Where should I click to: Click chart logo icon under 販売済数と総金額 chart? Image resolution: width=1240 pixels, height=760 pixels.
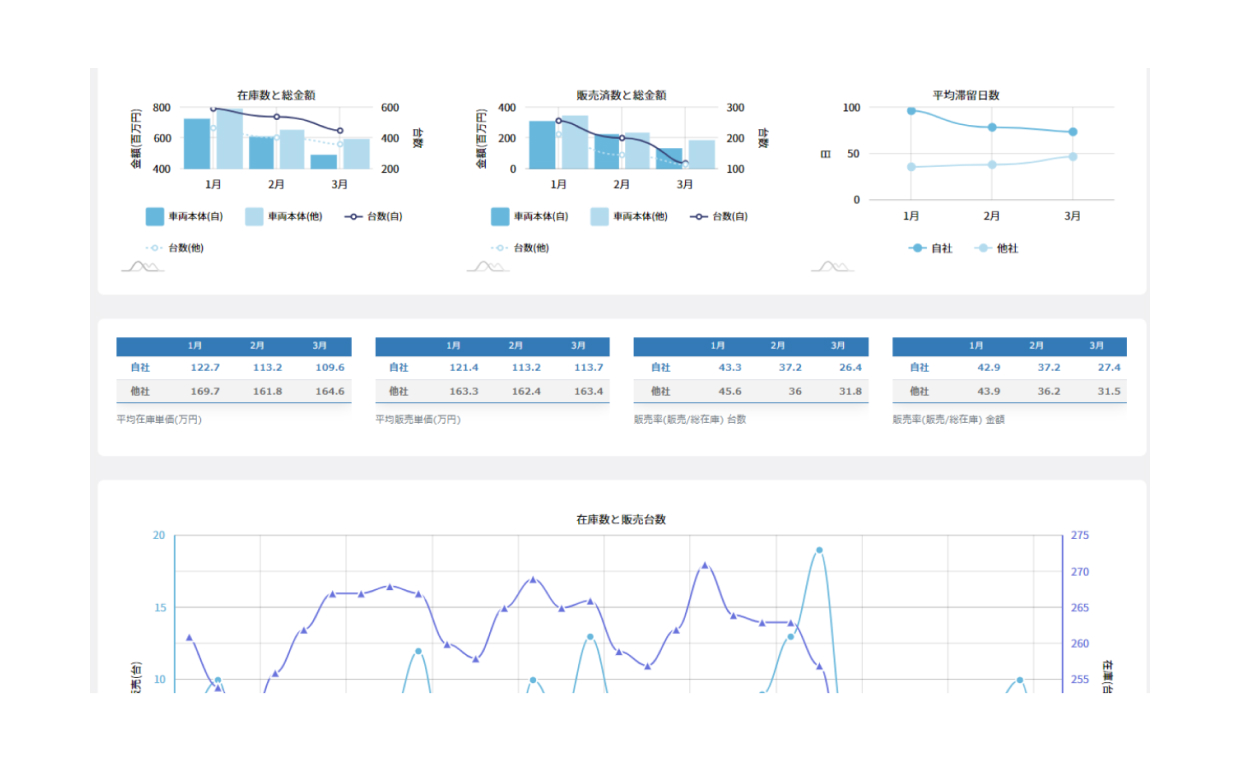[487, 266]
